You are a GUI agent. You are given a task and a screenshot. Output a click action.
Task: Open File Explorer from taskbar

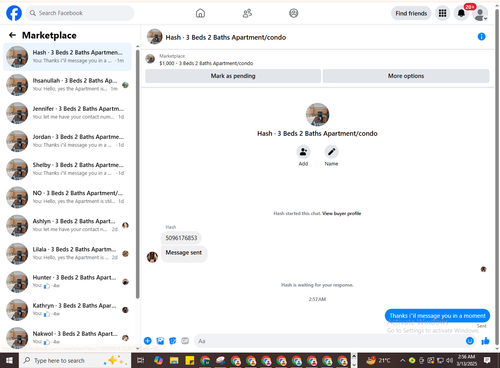coord(174,360)
